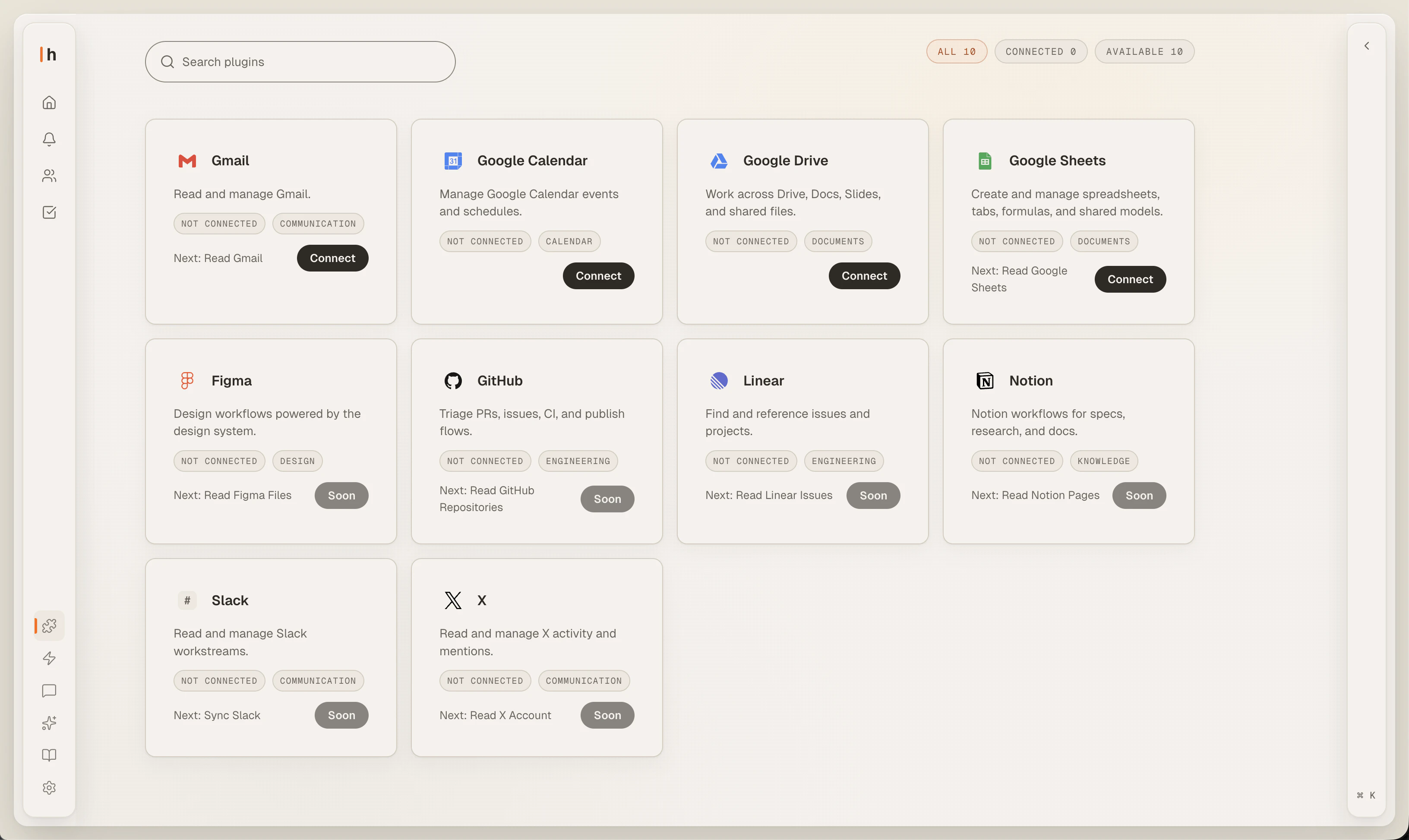The width and height of the screenshot is (1409, 840).
Task: Open the settings gear in sidebar
Action: (x=49, y=788)
